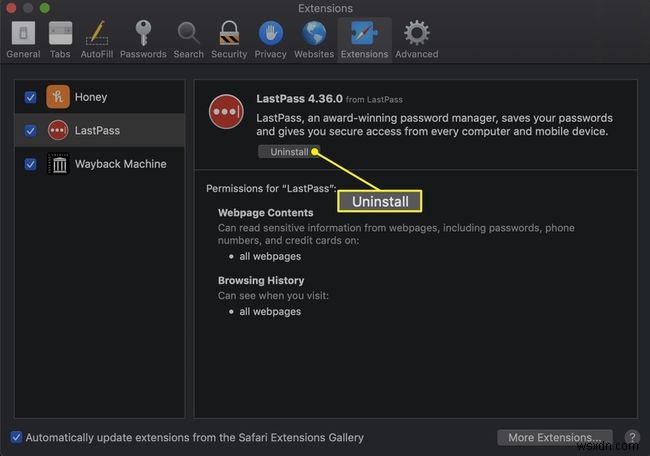Click 'Permissions for LastPass' label

(x=271, y=189)
